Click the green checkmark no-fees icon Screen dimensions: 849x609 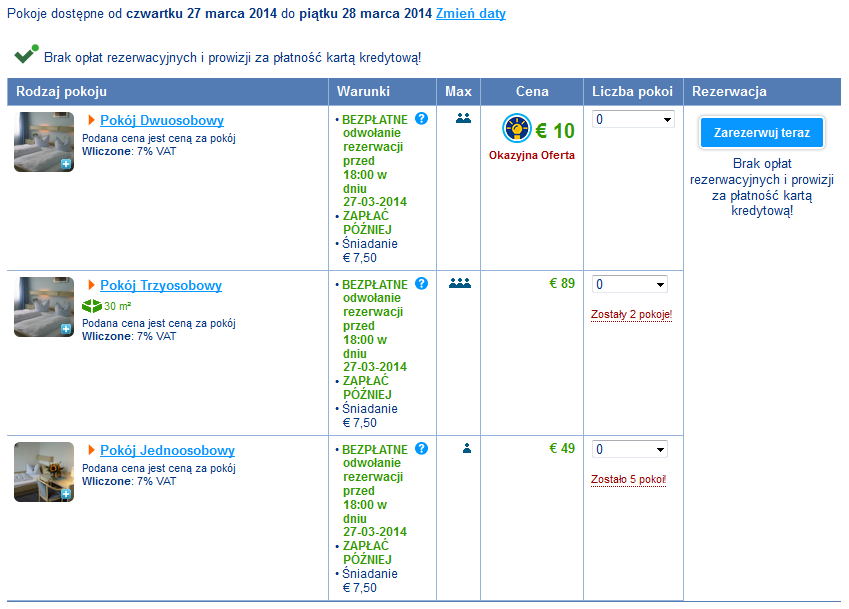tap(26, 54)
